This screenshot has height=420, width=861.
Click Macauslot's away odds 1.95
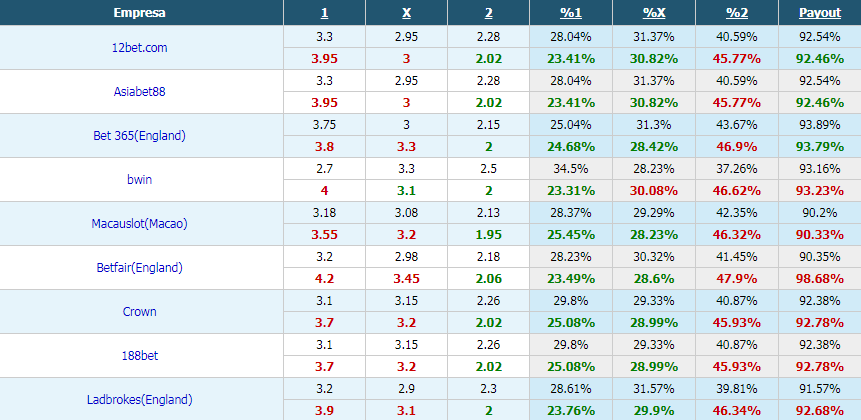488,234
